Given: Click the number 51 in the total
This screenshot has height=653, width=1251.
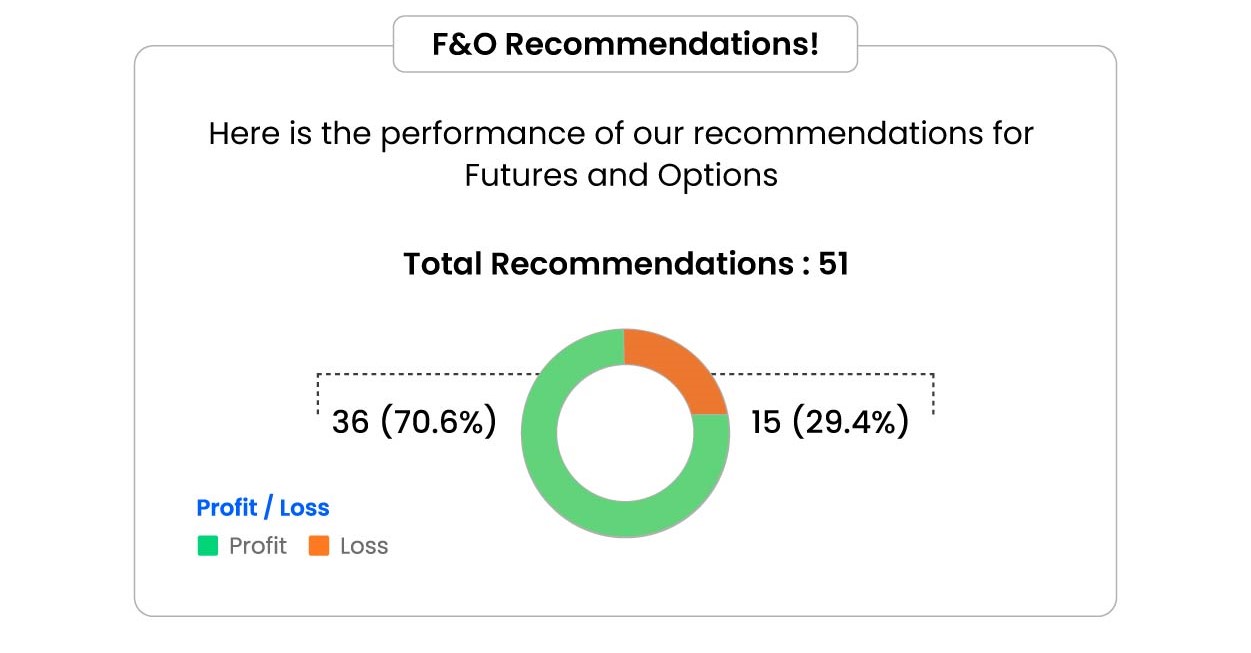Looking at the screenshot, I should [833, 264].
